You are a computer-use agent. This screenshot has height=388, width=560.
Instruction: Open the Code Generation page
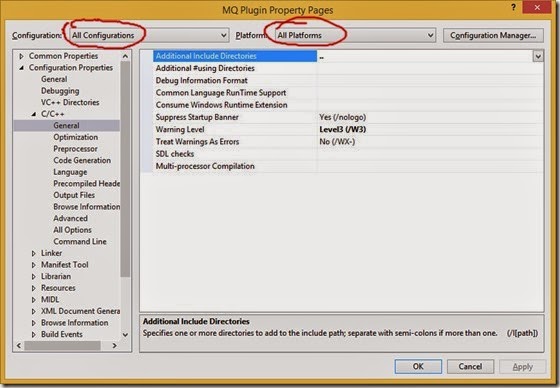82,160
